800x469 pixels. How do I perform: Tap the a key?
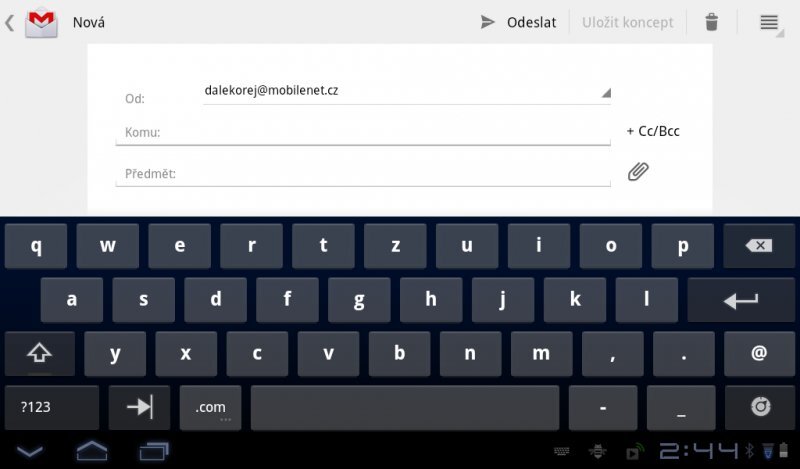(x=72, y=300)
